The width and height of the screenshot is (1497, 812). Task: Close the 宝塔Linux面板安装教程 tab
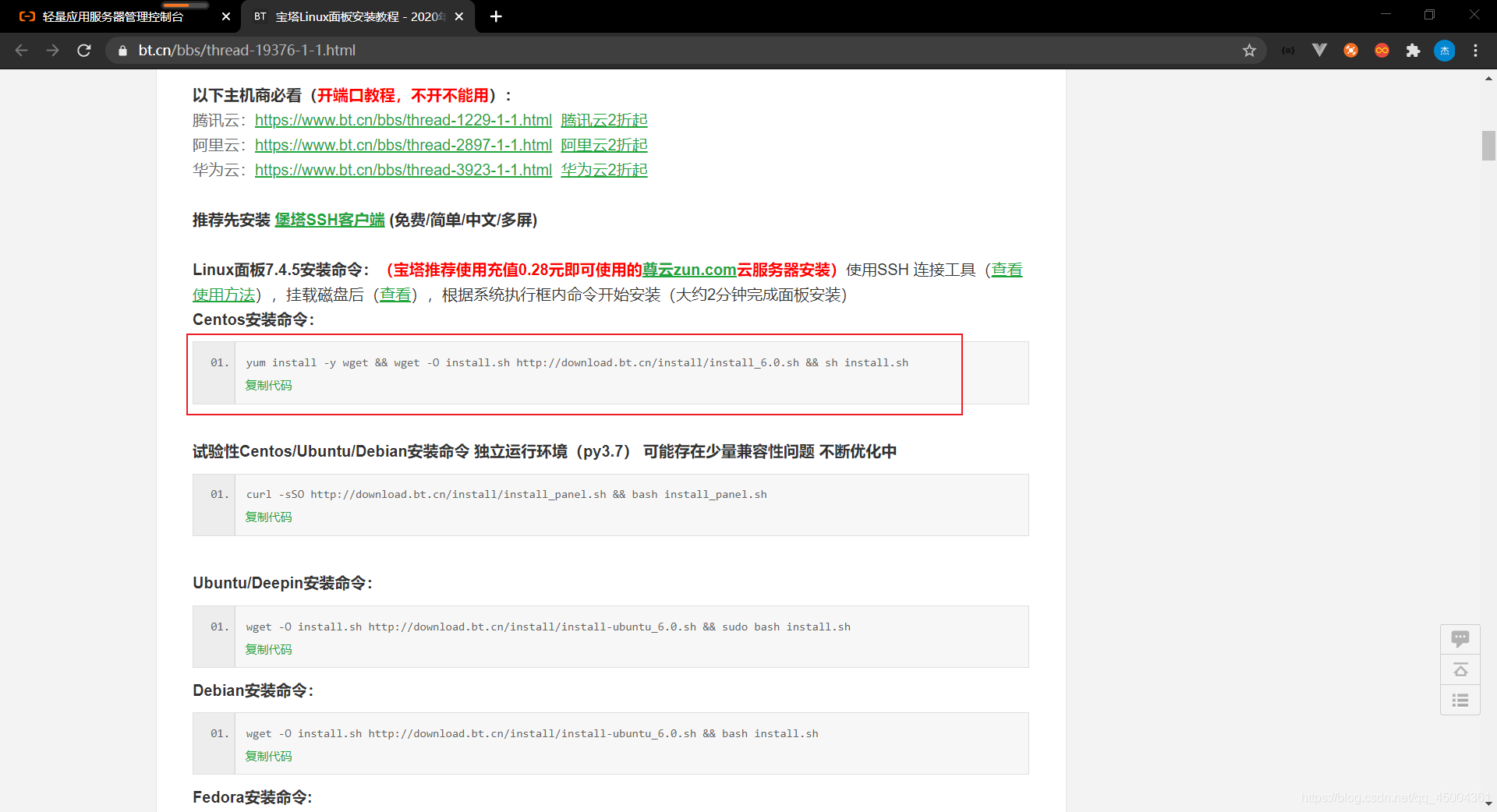click(x=459, y=16)
